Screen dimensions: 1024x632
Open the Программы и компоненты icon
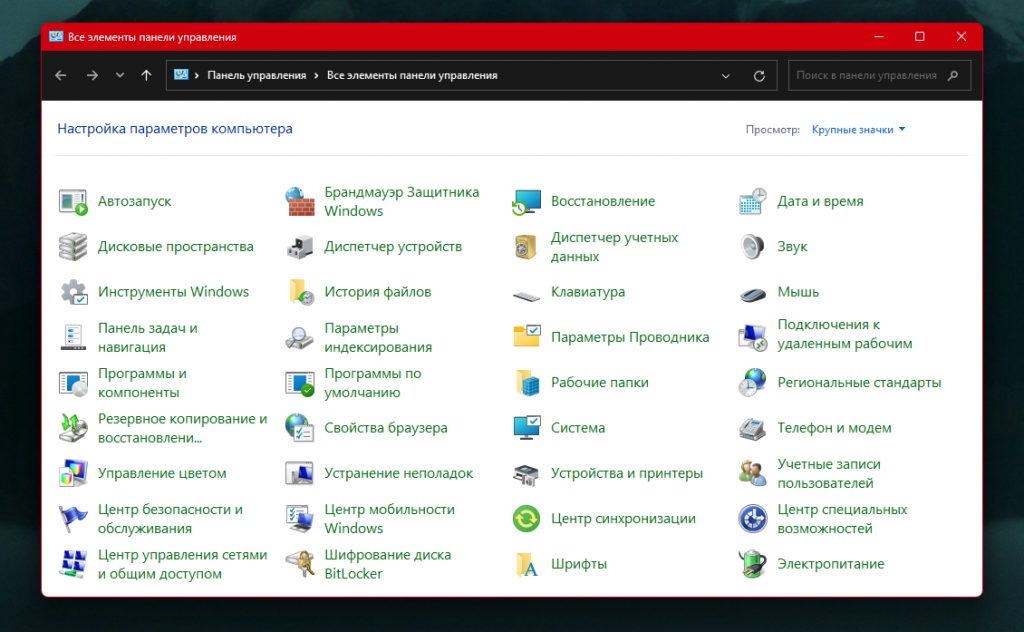coord(73,383)
